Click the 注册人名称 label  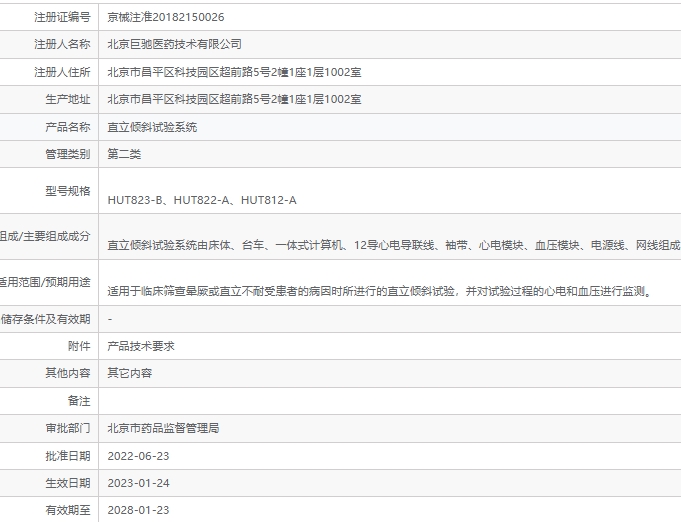click(62, 44)
